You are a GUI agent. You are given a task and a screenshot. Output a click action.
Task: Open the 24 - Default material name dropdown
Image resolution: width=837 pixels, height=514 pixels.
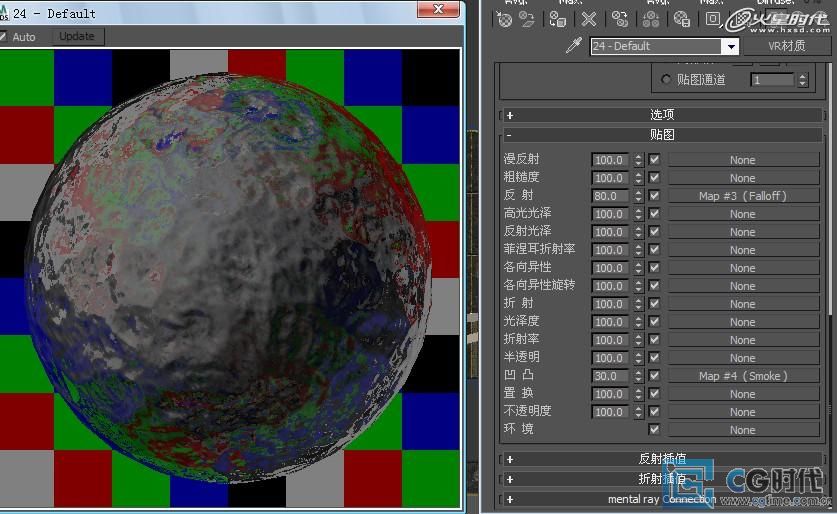[x=731, y=46]
